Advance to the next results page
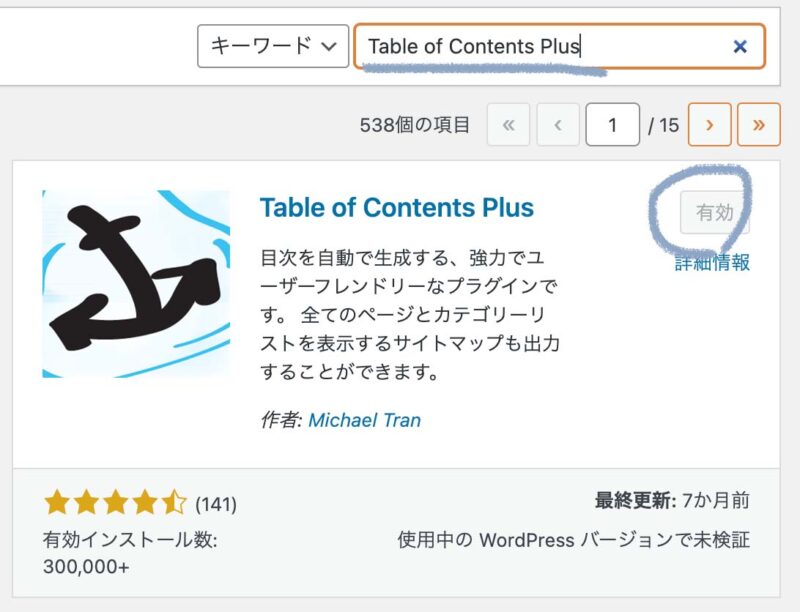Screen dimensions: 800x612 709,125
